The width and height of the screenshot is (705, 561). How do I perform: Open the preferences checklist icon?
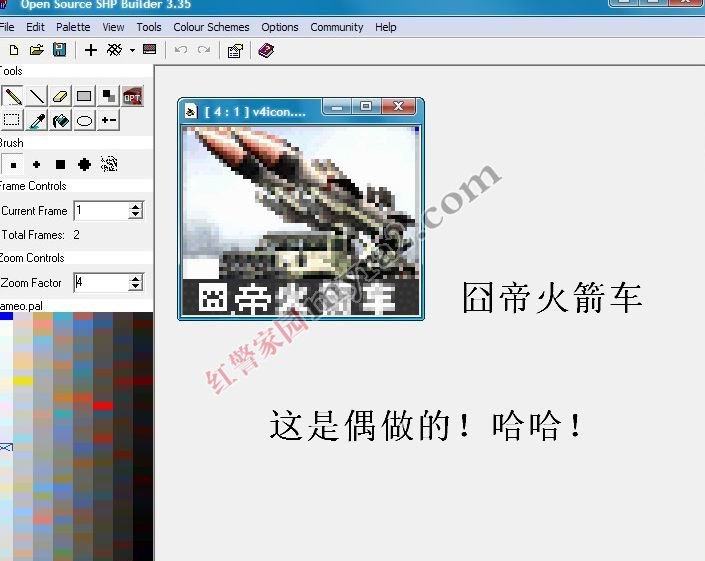tap(235, 51)
